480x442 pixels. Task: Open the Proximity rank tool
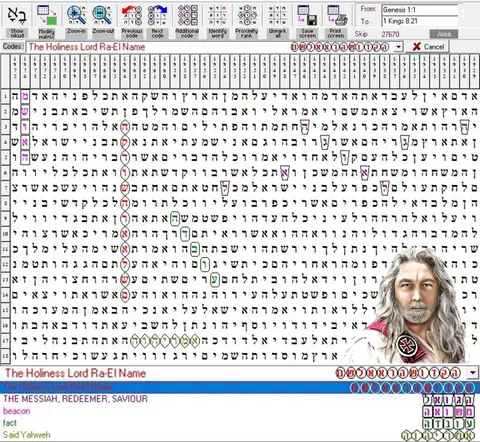pyautogui.click(x=247, y=15)
